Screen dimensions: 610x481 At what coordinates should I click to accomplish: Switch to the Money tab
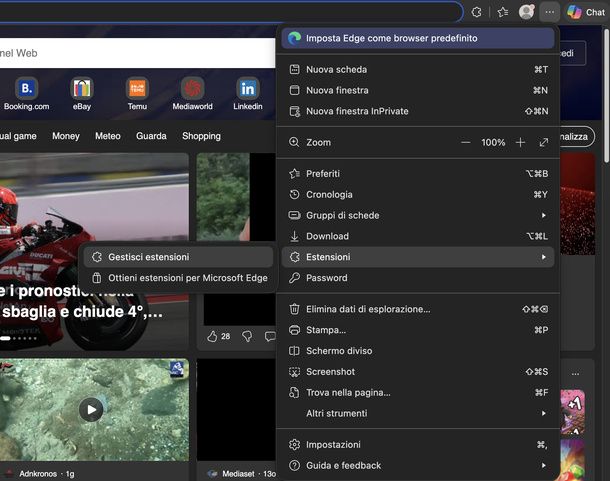[66, 136]
